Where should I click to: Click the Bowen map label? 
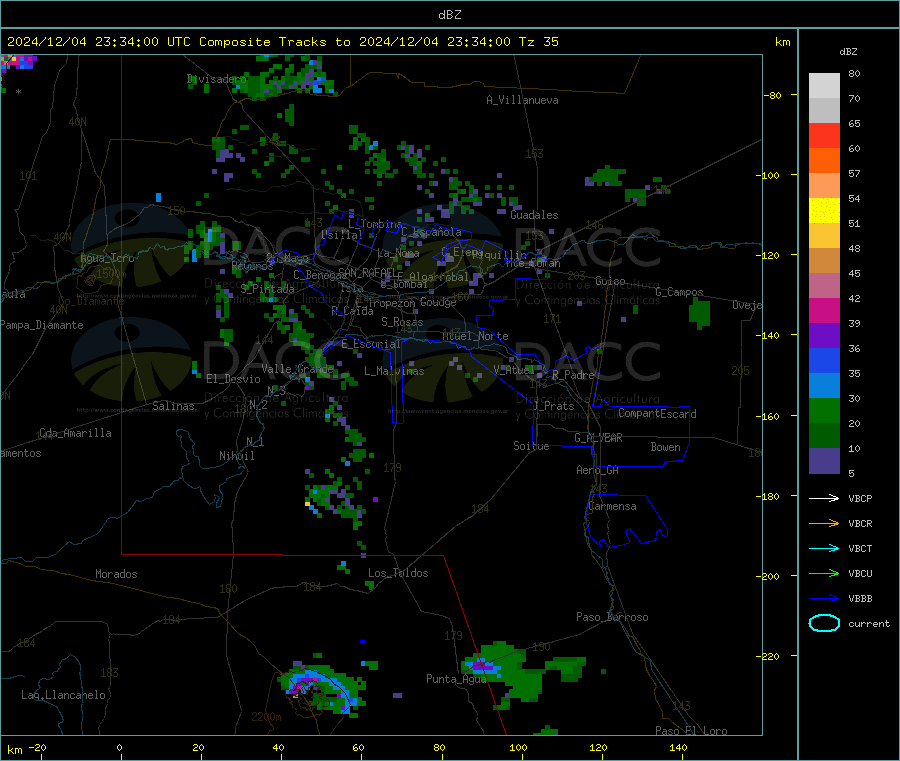[665, 447]
